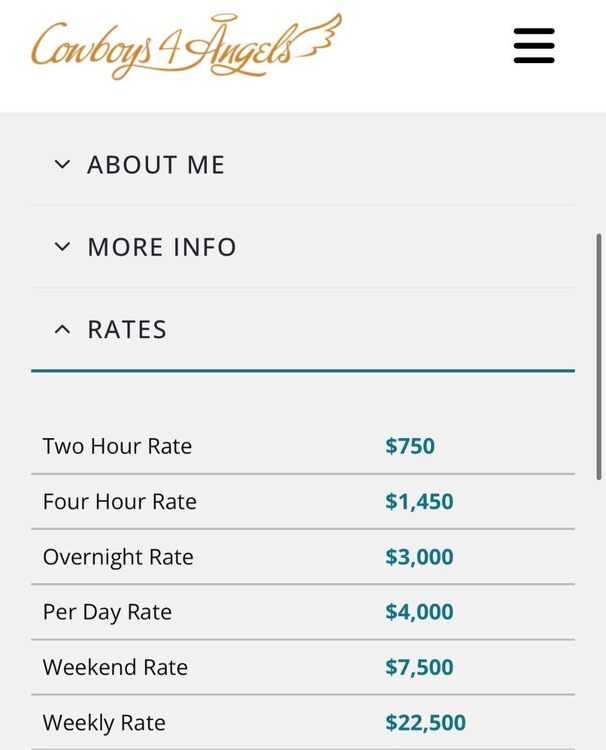Open the MORE INFO section heading

pos(162,247)
